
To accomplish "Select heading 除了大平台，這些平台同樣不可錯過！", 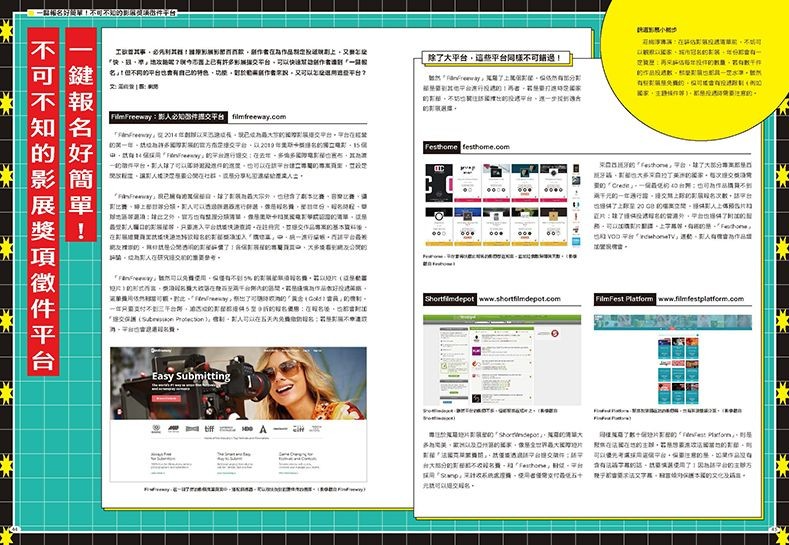I will tap(496, 58).
